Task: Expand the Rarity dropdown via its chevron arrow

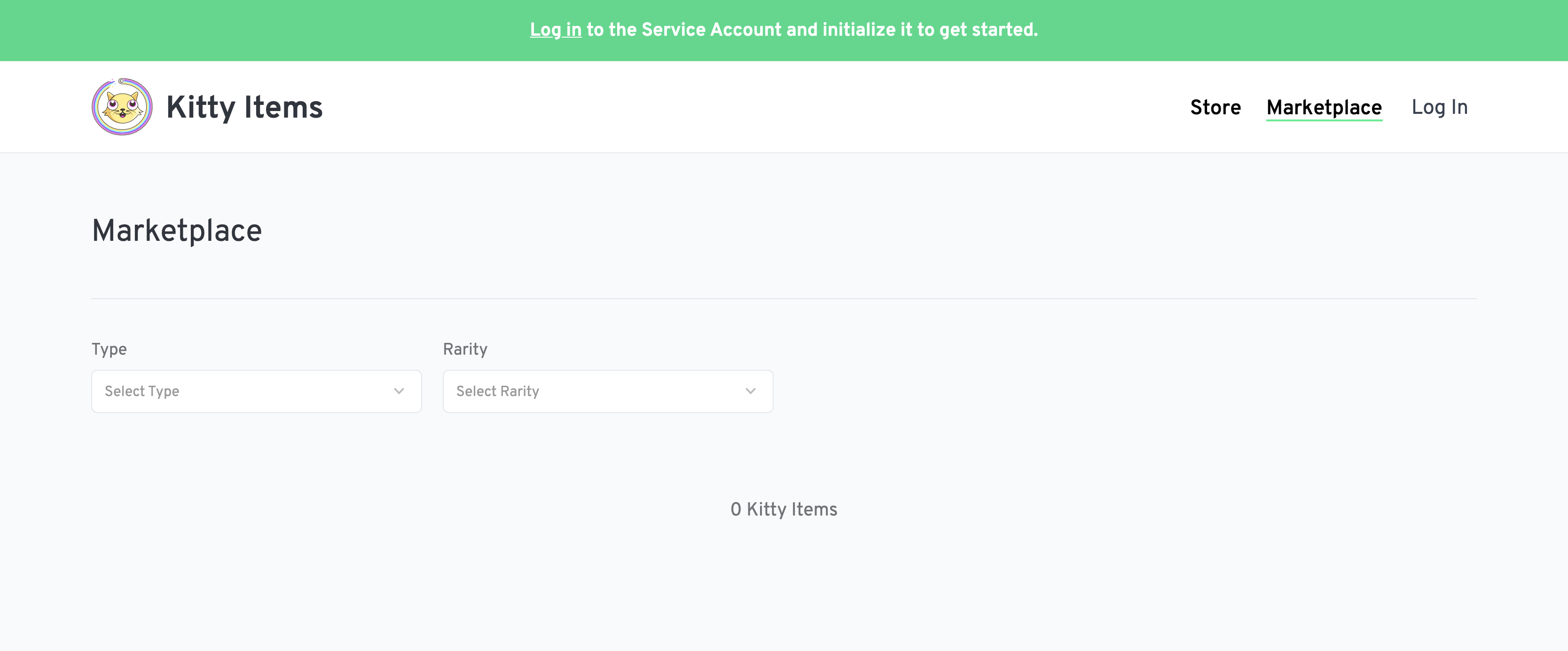Action: pyautogui.click(x=750, y=391)
